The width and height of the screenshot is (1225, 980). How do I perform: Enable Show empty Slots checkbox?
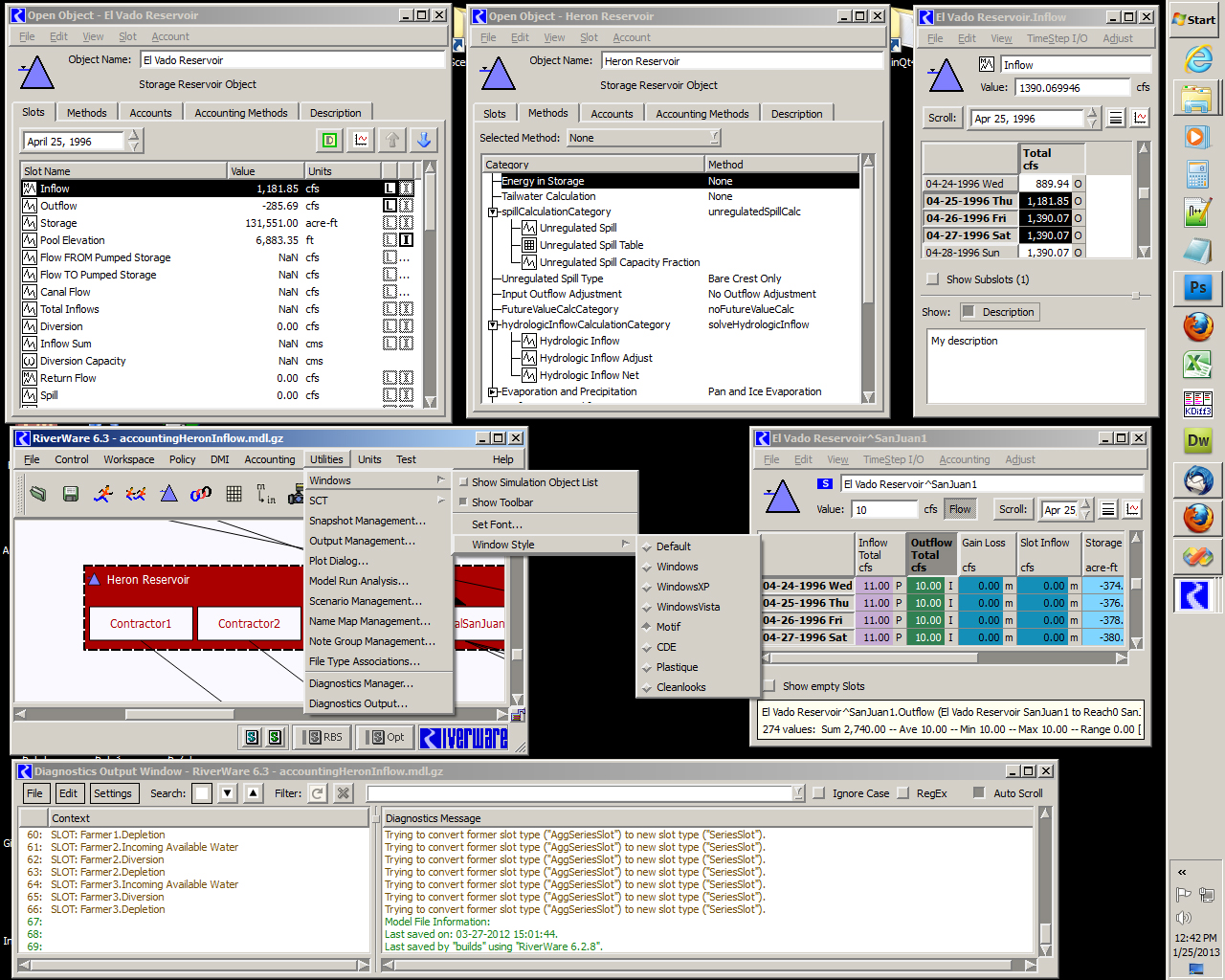(768, 686)
